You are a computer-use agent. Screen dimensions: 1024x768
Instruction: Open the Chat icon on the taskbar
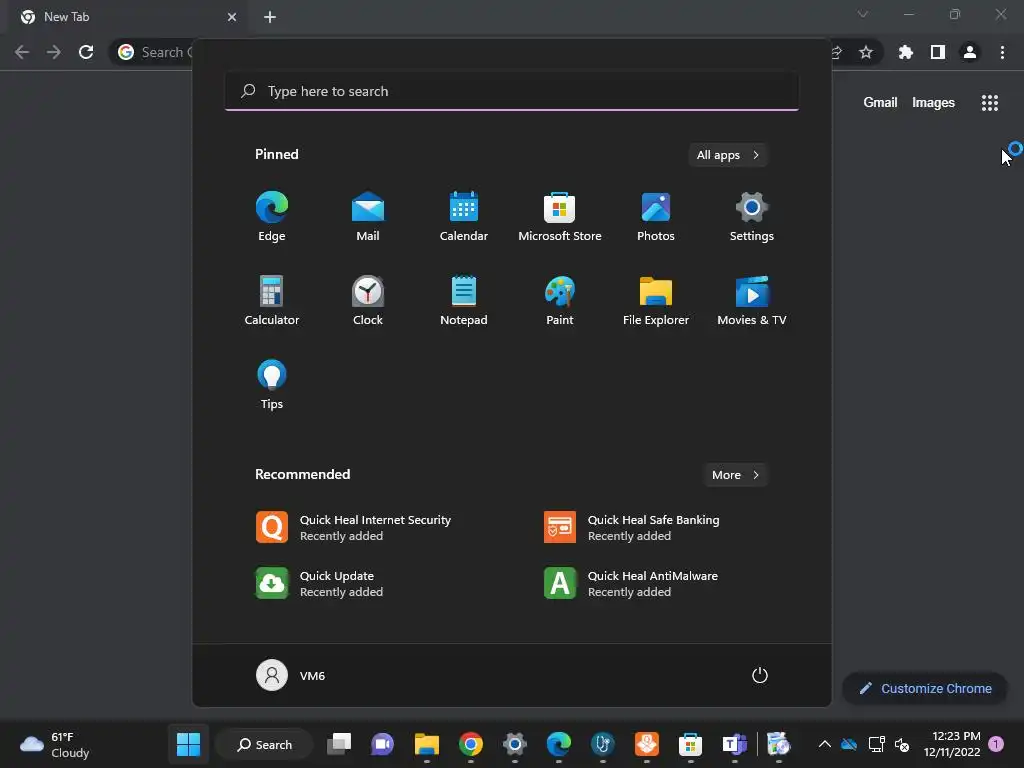point(383,744)
